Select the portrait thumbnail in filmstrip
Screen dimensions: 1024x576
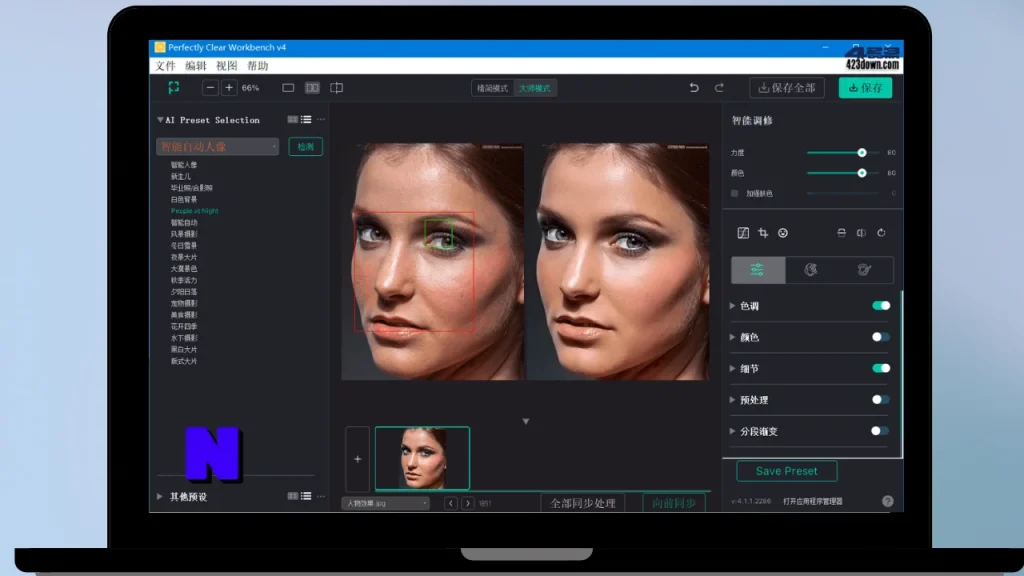(x=422, y=458)
